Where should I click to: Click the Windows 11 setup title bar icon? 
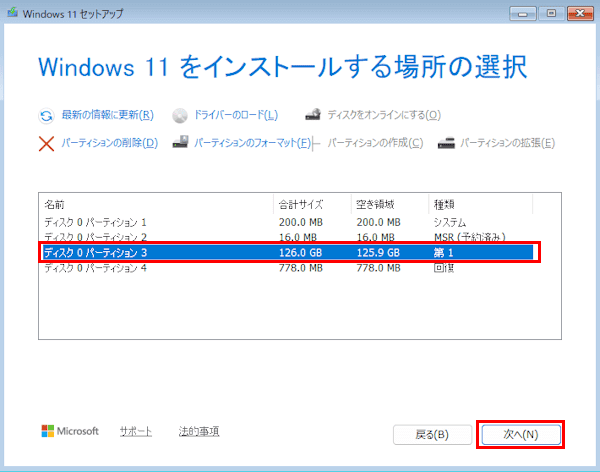(12, 13)
